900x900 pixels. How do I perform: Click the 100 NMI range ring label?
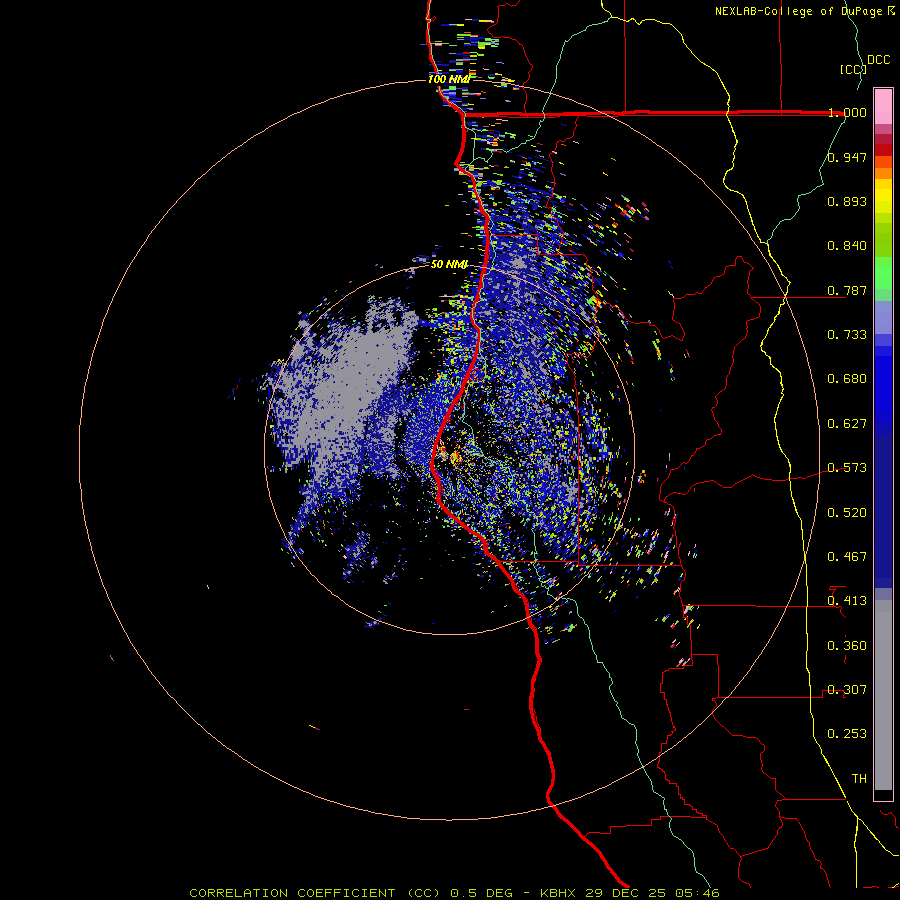[x=449, y=79]
